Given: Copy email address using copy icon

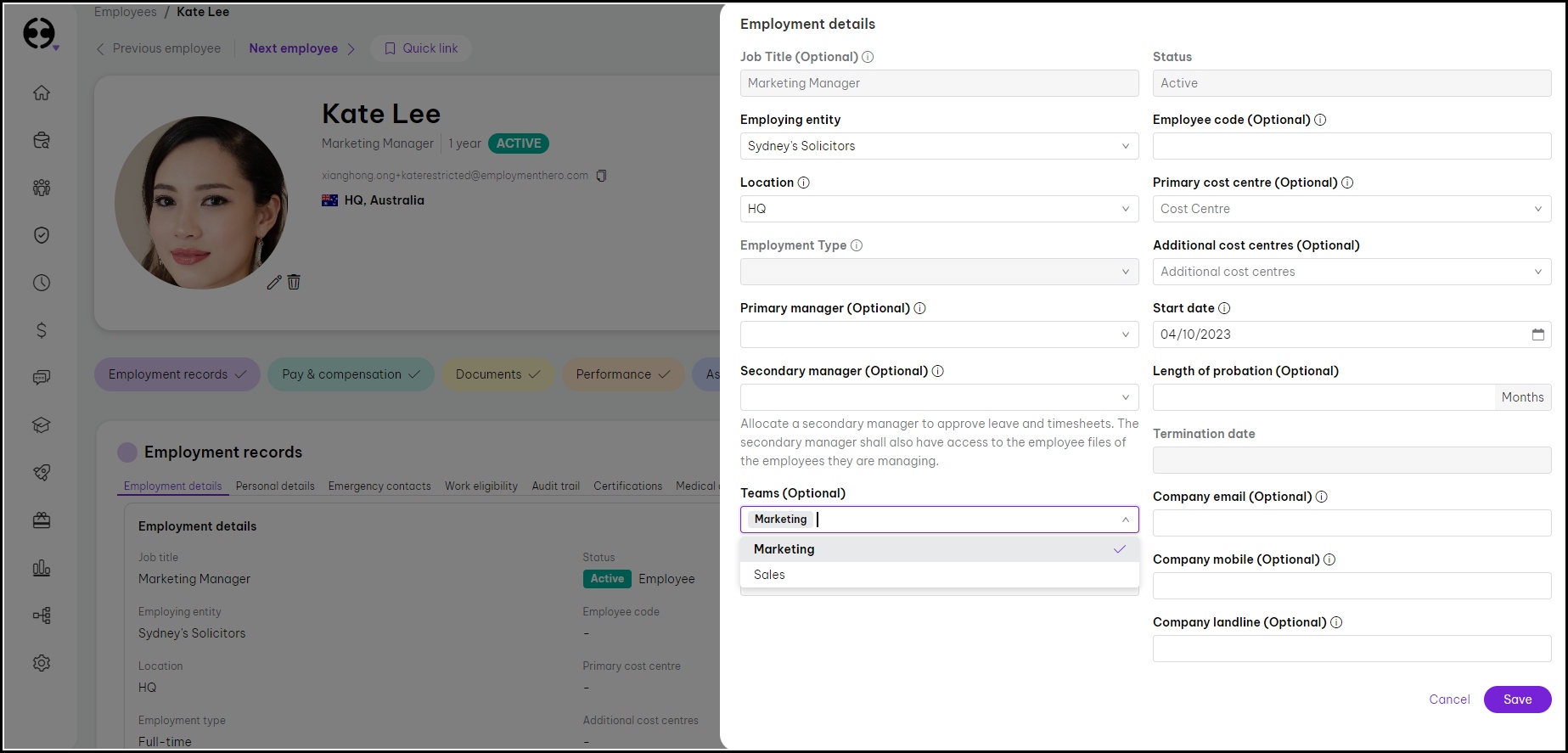Looking at the screenshot, I should pos(601,176).
